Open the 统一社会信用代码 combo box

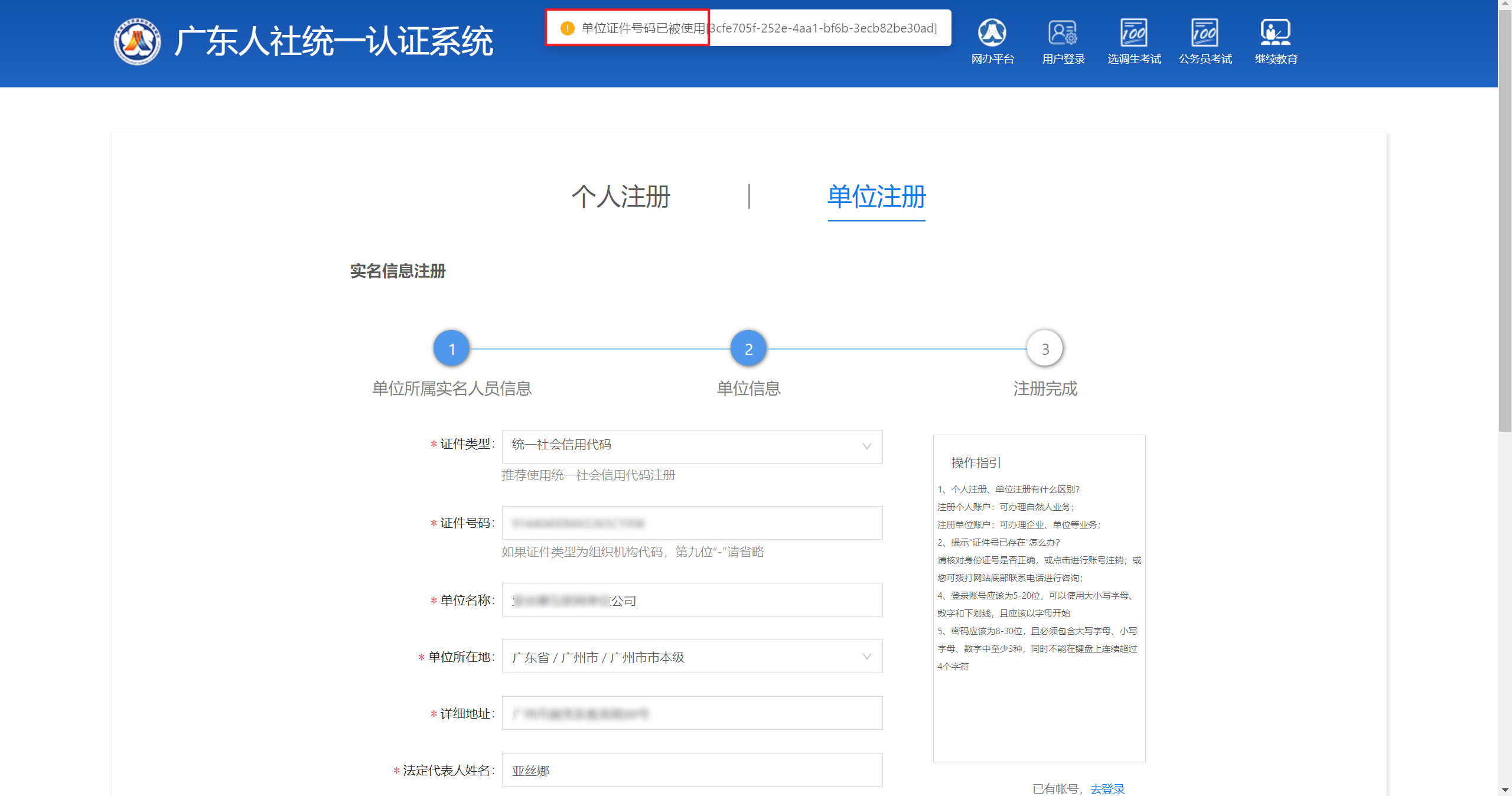click(x=679, y=446)
